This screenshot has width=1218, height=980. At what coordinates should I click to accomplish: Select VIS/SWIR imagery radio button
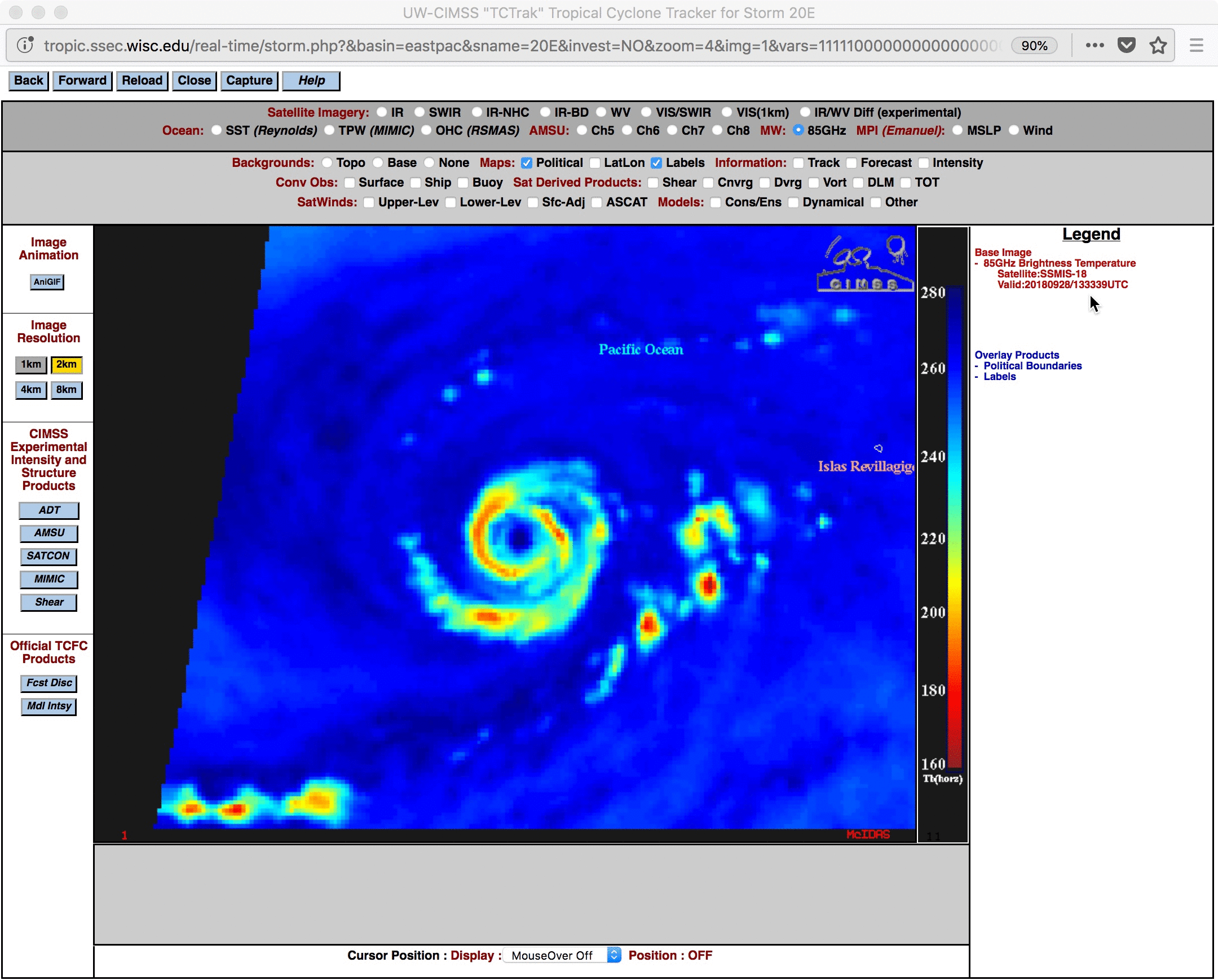tap(646, 112)
